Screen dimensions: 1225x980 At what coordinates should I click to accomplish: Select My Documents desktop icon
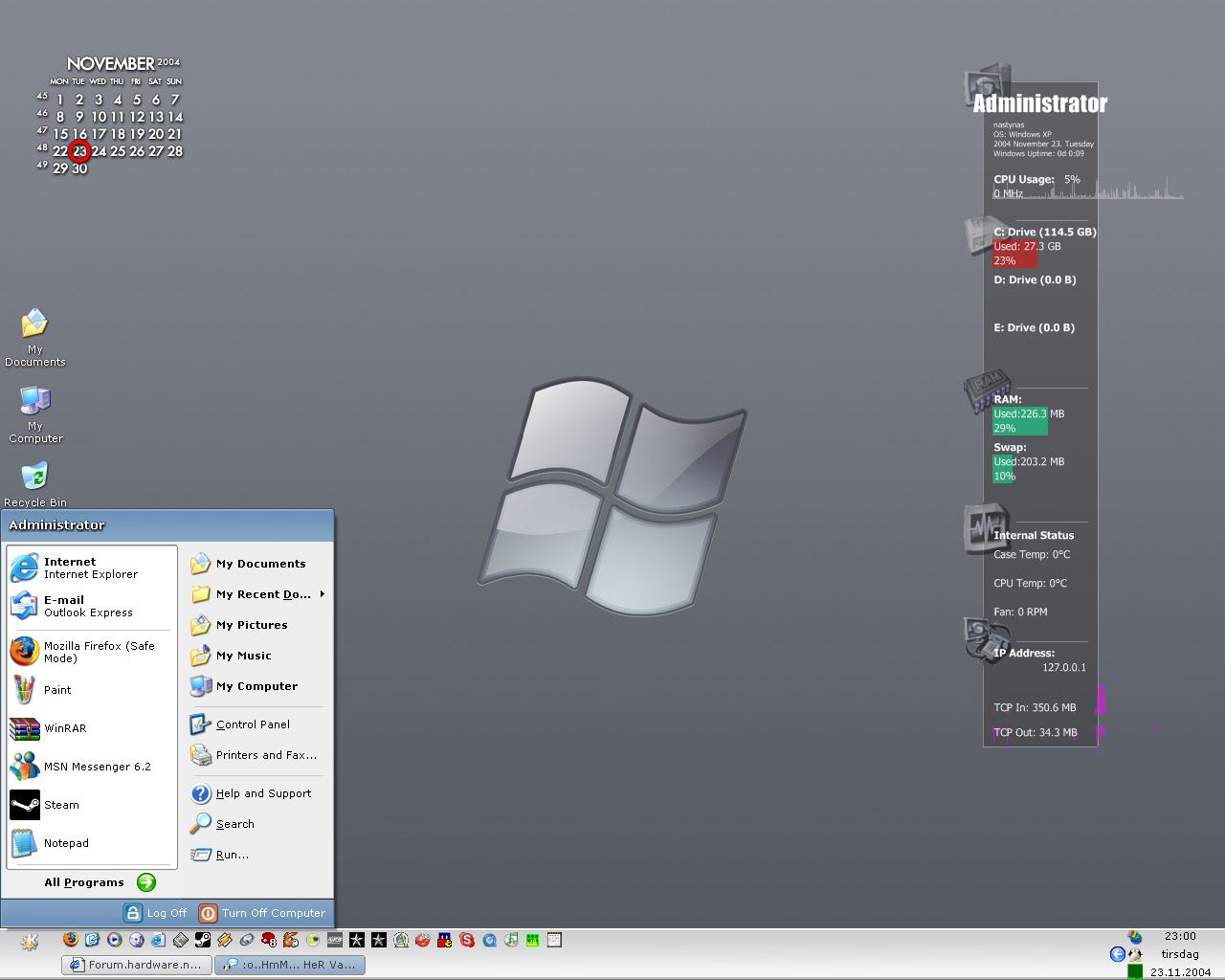(35, 337)
